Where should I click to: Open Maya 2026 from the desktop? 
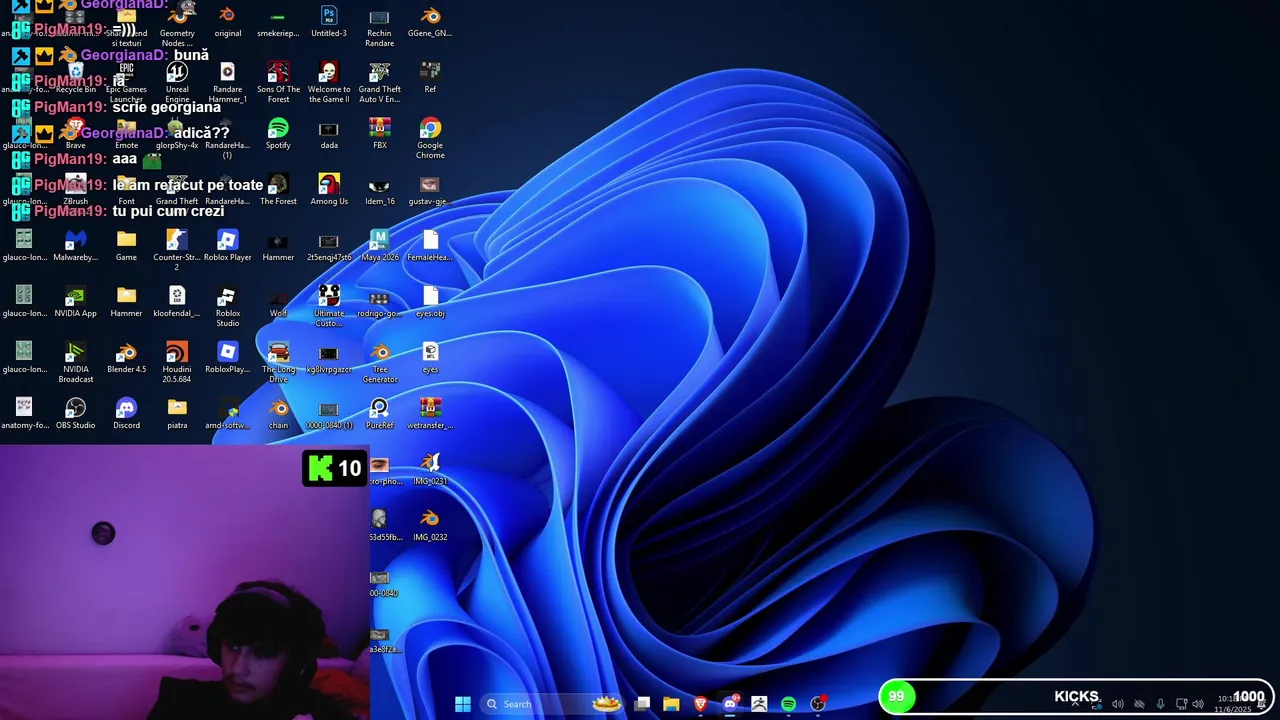pos(380,246)
